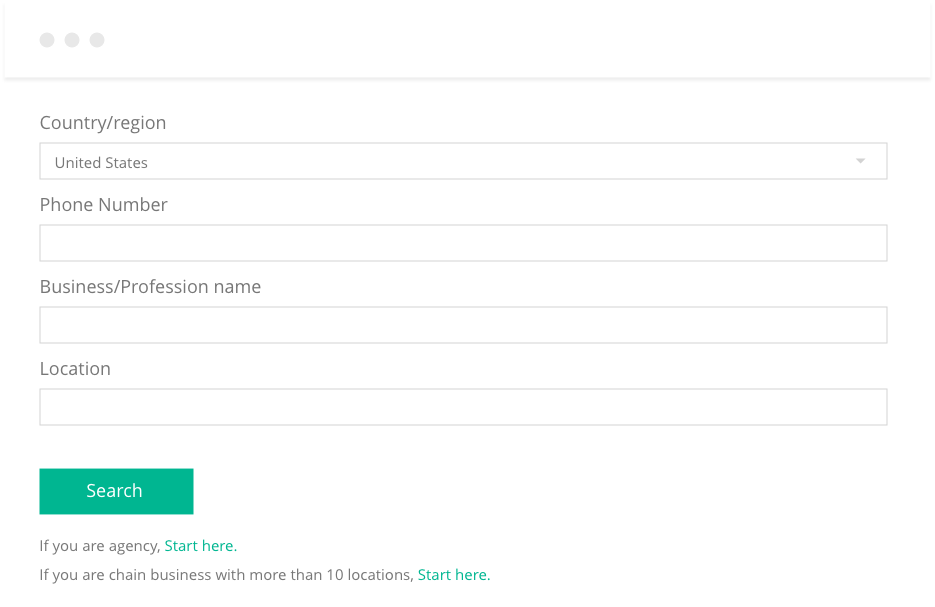Viewport: 935px width, 607px height.
Task: Click the 'If you are agency' text
Action: 100,546
